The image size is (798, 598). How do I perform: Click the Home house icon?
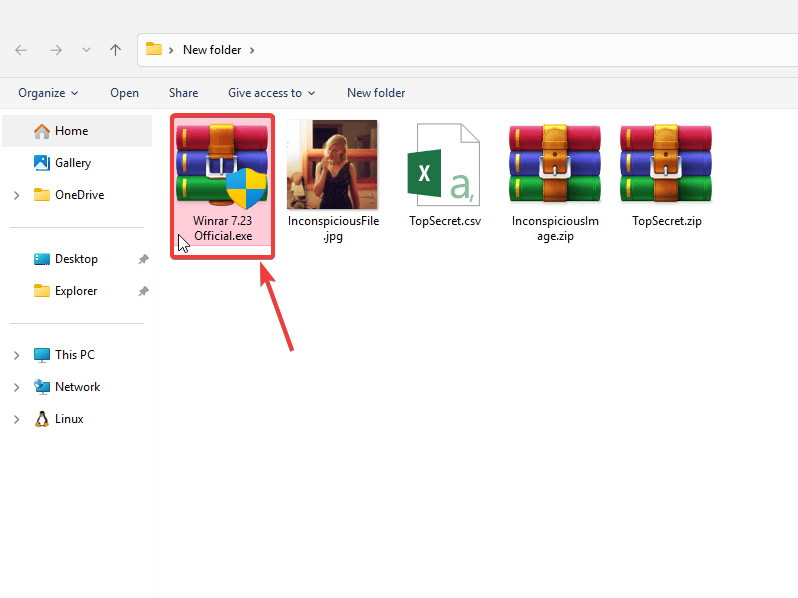pos(42,131)
